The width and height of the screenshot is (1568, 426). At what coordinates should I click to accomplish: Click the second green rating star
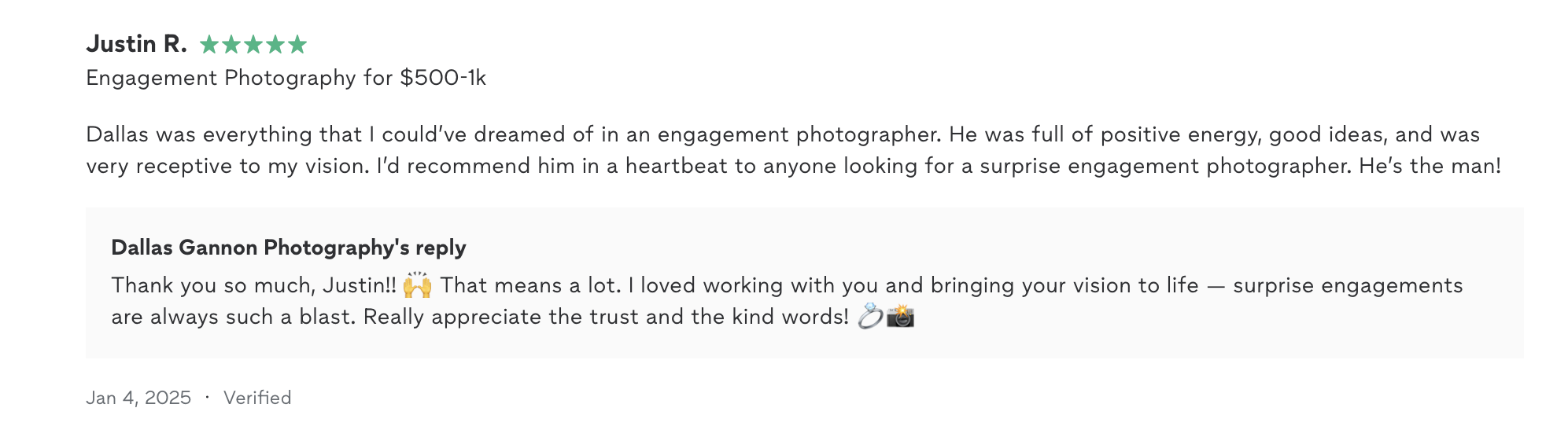(231, 44)
